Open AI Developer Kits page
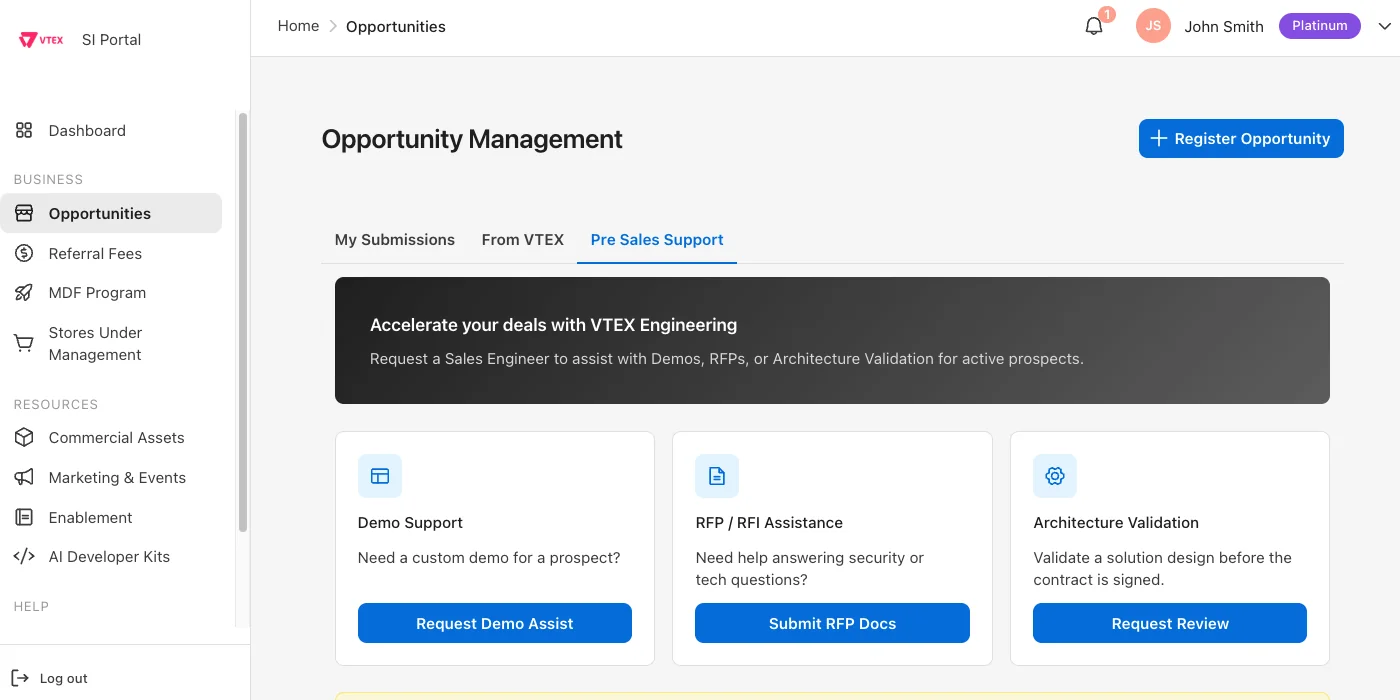The height and width of the screenshot is (700, 1400). coord(111,556)
